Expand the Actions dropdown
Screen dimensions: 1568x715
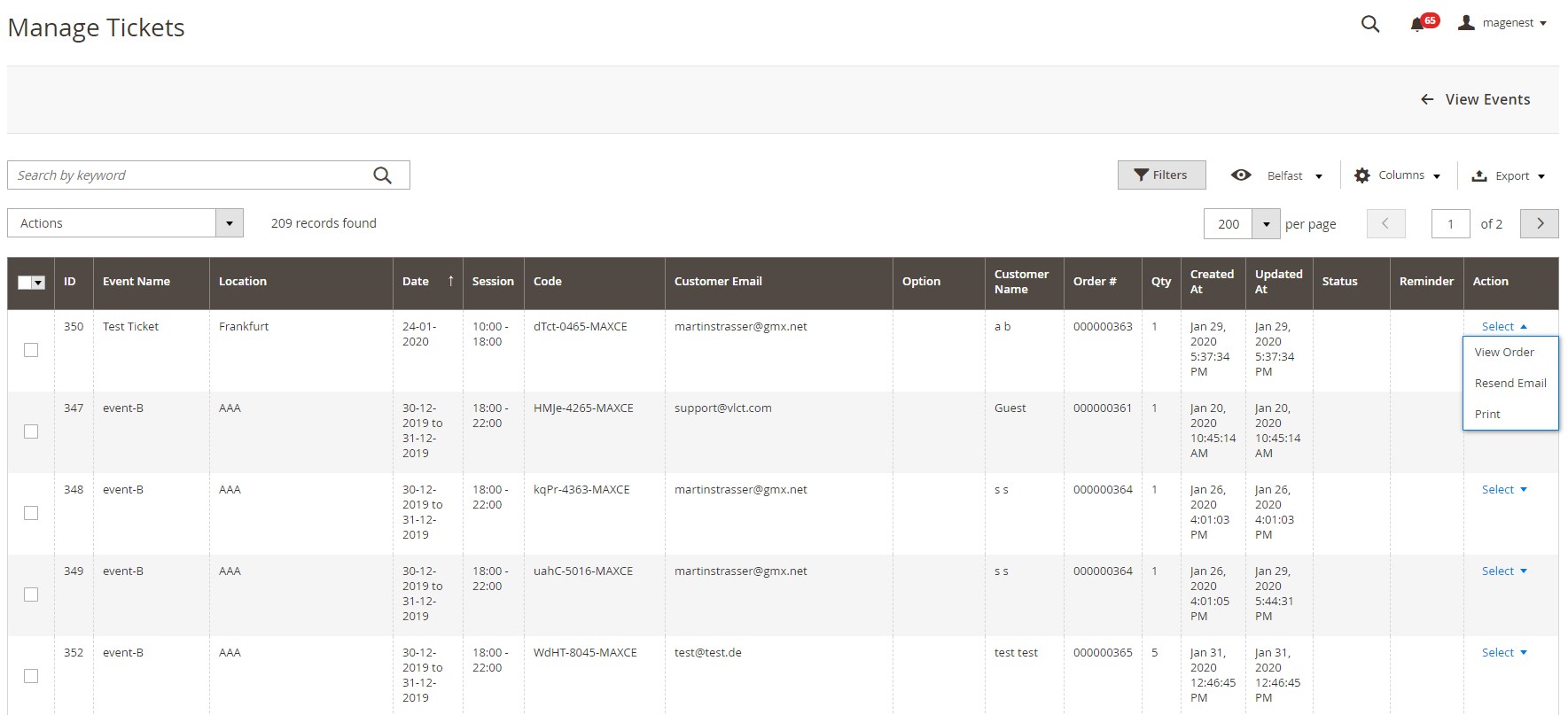229,223
